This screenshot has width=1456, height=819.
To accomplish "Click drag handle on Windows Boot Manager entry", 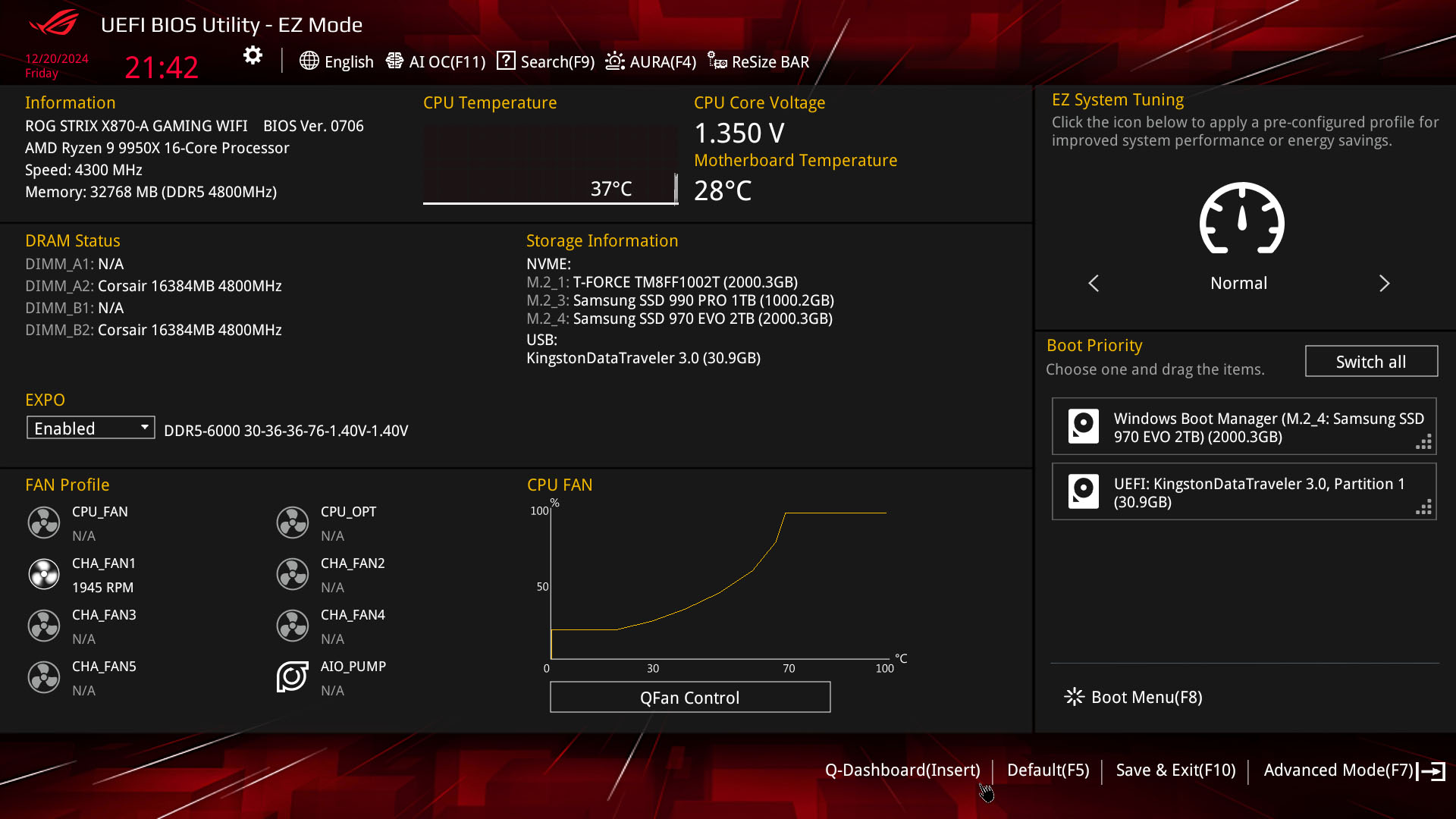I will (1423, 442).
